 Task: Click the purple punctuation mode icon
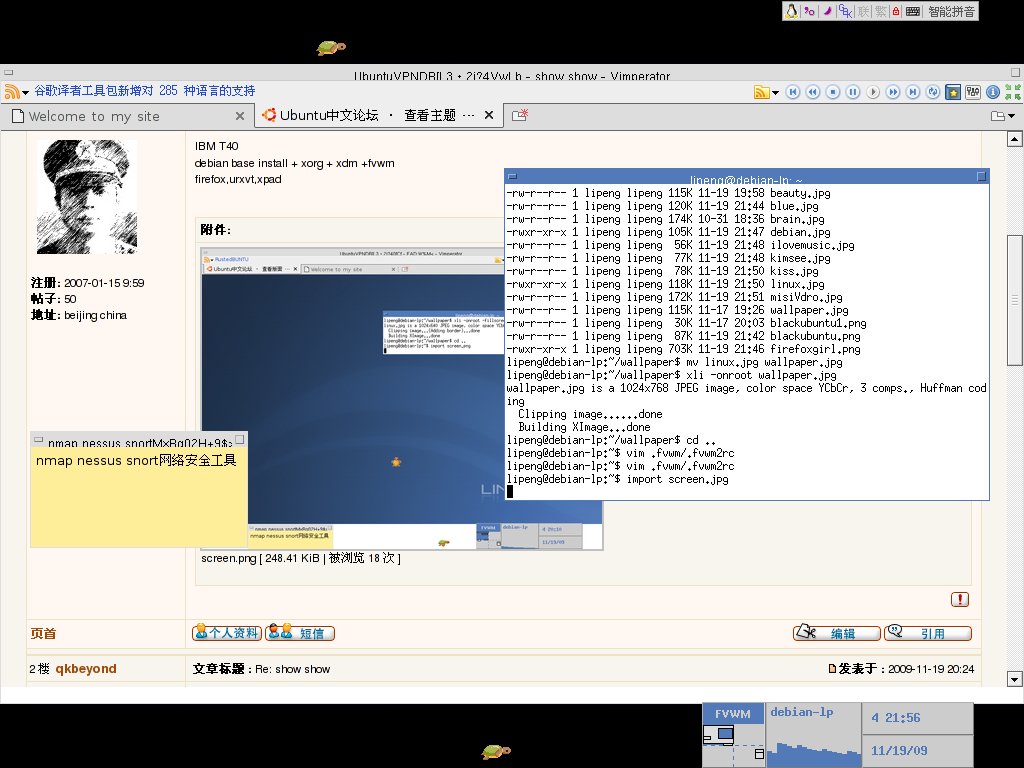point(809,11)
